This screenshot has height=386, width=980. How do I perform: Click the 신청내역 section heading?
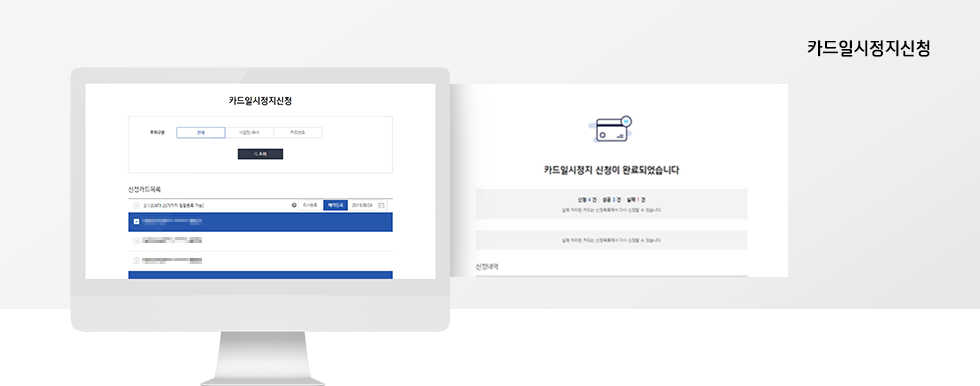pos(488,267)
